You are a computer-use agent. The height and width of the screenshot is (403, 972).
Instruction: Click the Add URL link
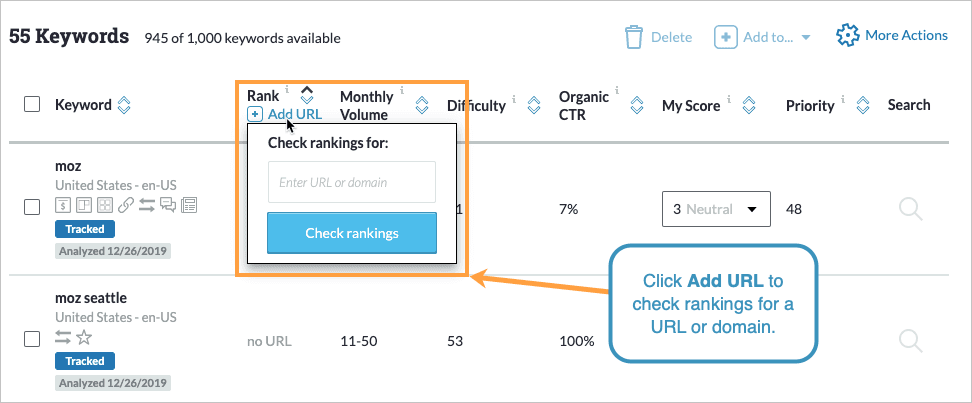pyautogui.click(x=286, y=114)
